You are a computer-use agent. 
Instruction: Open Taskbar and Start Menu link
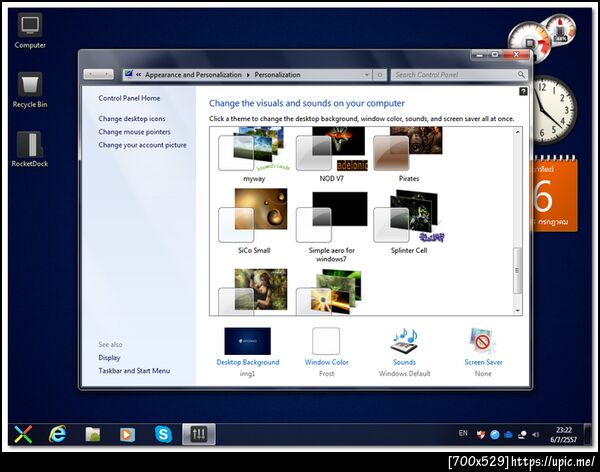tap(134, 371)
